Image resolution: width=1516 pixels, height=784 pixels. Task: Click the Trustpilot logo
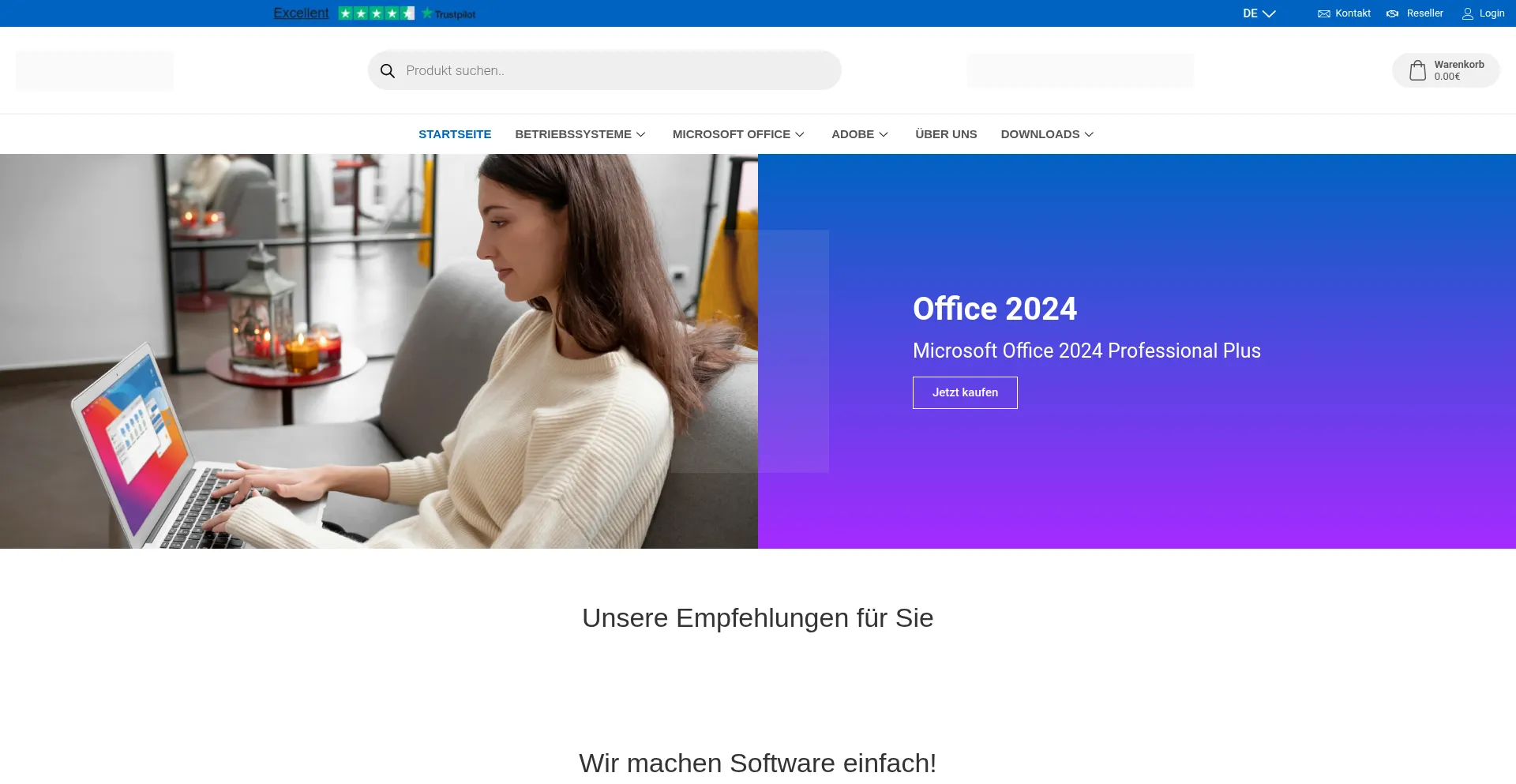(x=448, y=13)
